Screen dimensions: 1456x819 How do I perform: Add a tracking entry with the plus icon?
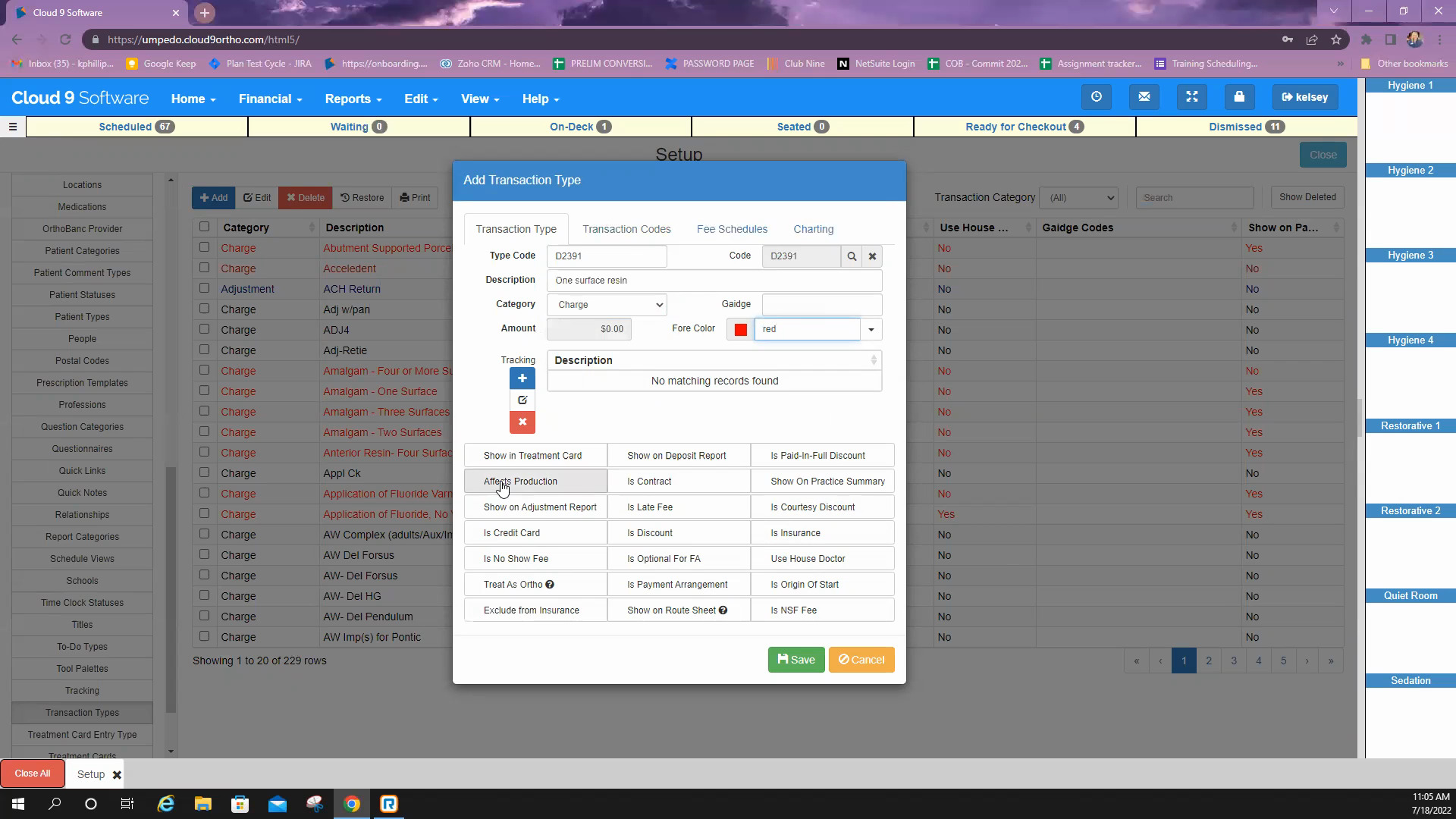(x=522, y=378)
